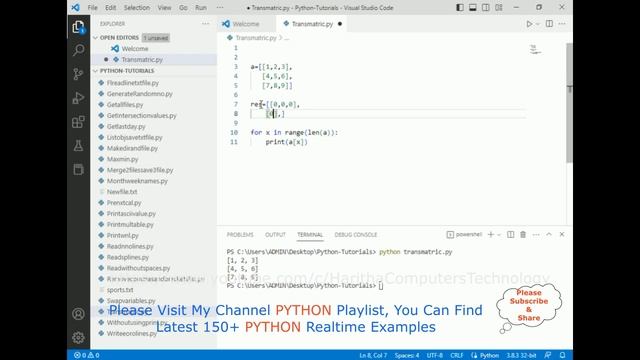The height and width of the screenshot is (360, 640).
Task: Change UTF-8 encoding in status bar
Action: (x=435, y=355)
